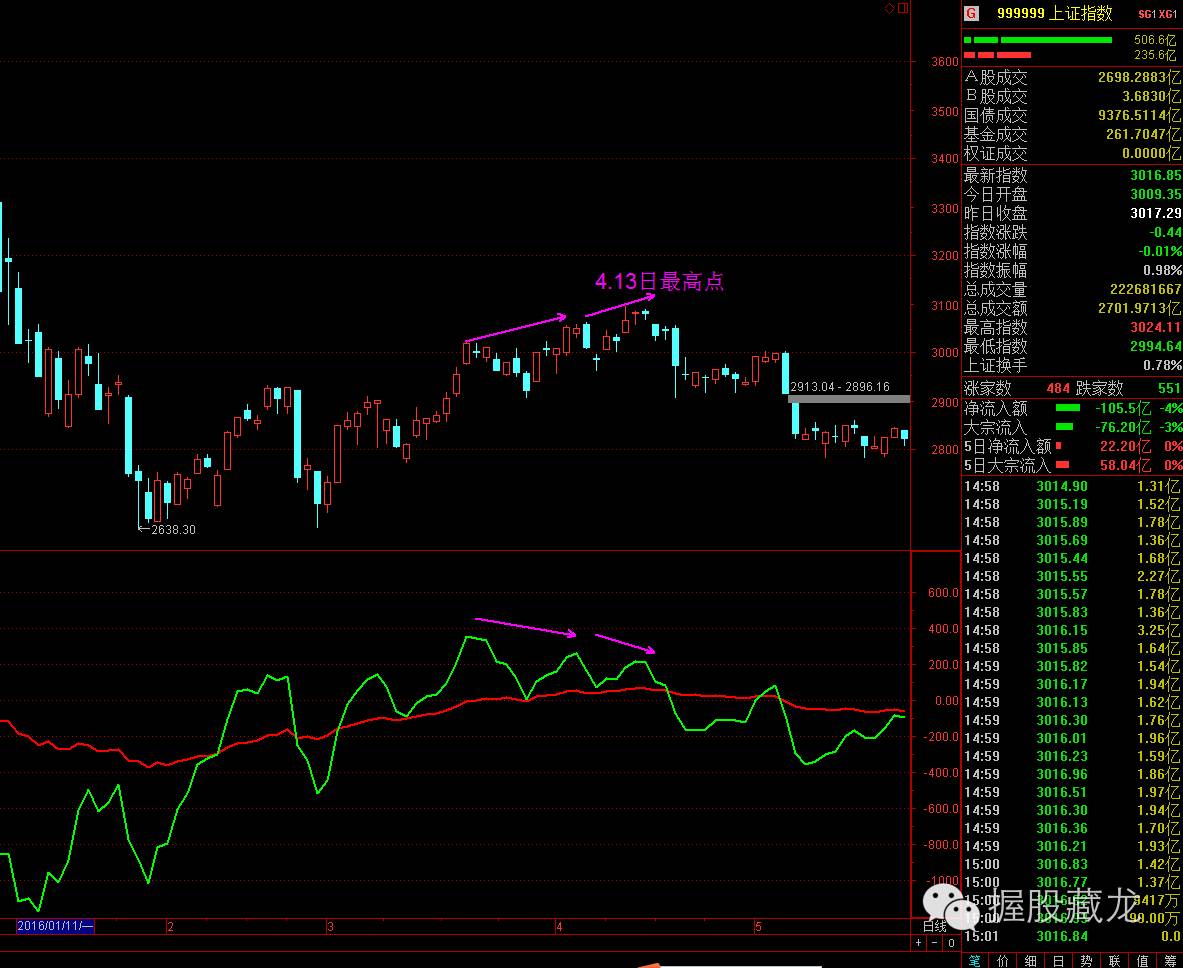The height and width of the screenshot is (968, 1183).
Task: Click the 3000 price axis label
Action: pos(945,353)
